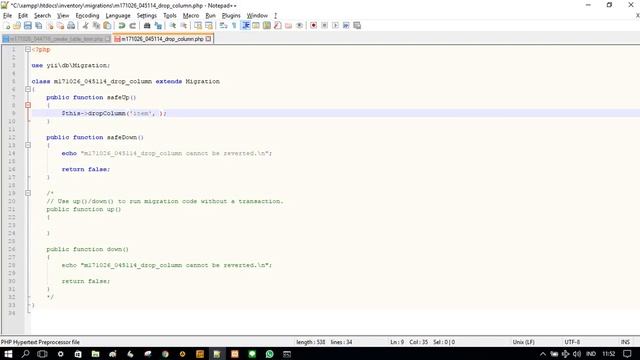Open the User Defined Language icon
This screenshot has width=640, height=360.
pyautogui.click(x=256, y=26)
